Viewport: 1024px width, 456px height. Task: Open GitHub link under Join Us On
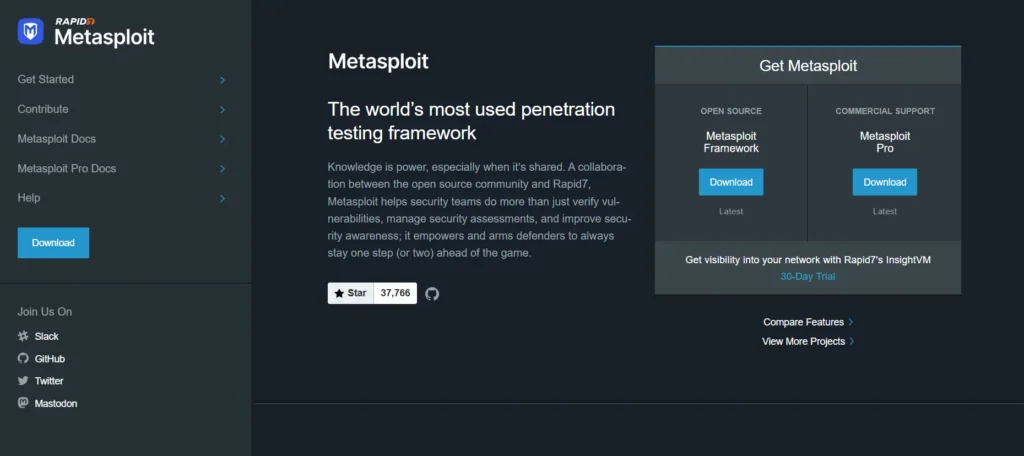[50, 359]
